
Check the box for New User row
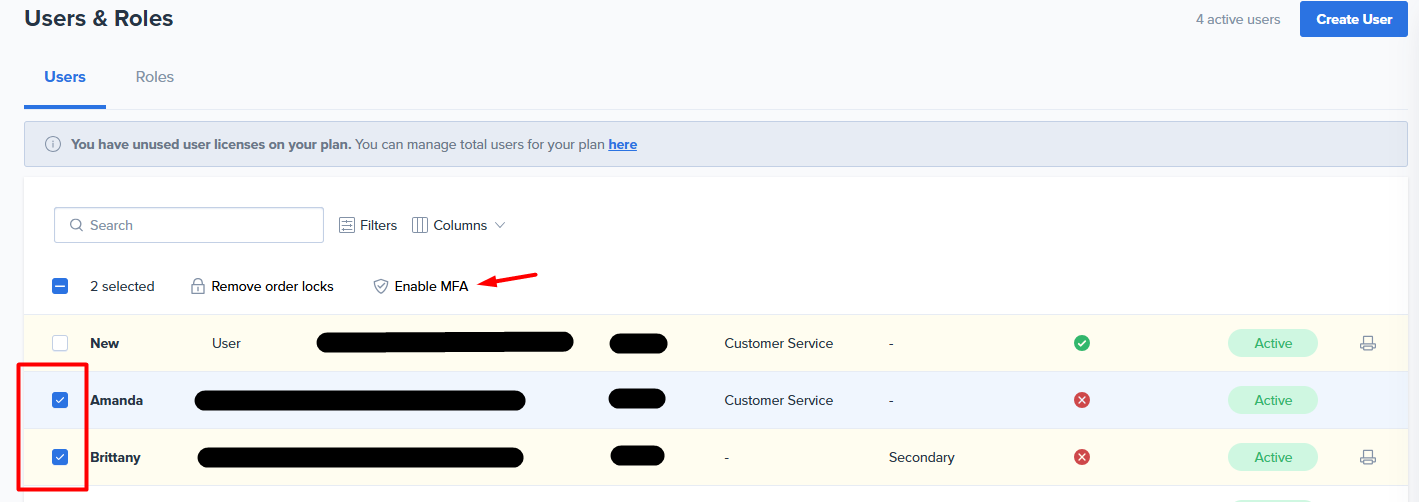(60, 343)
